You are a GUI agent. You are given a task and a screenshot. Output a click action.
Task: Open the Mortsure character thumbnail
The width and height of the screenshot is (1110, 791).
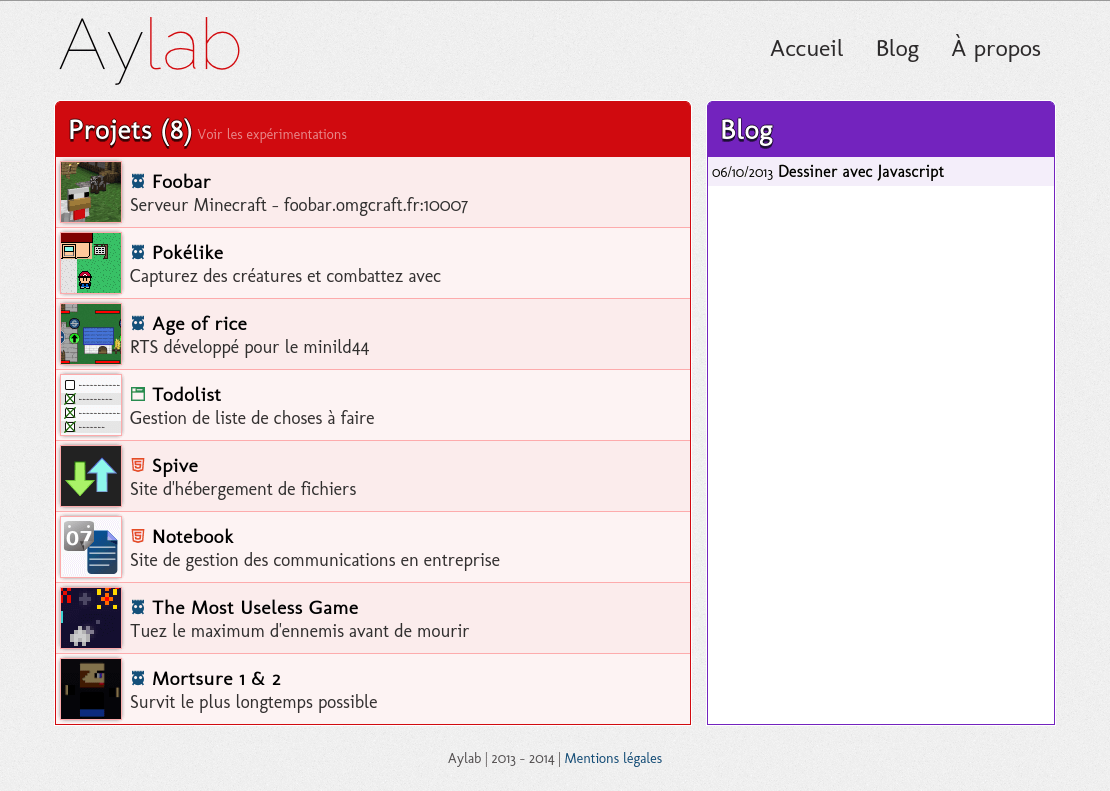click(x=91, y=689)
